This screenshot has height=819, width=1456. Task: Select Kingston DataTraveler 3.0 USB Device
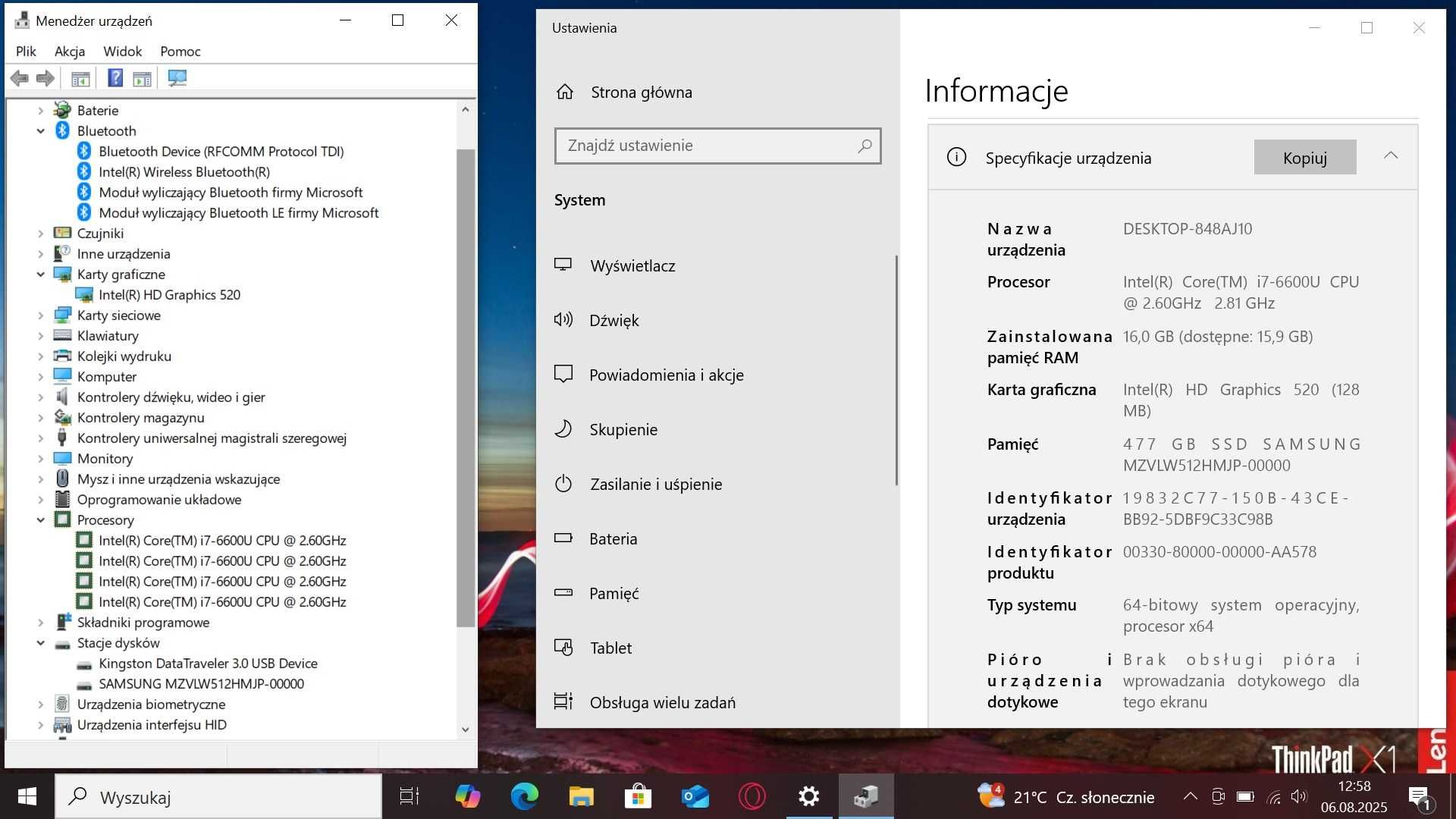(x=208, y=664)
